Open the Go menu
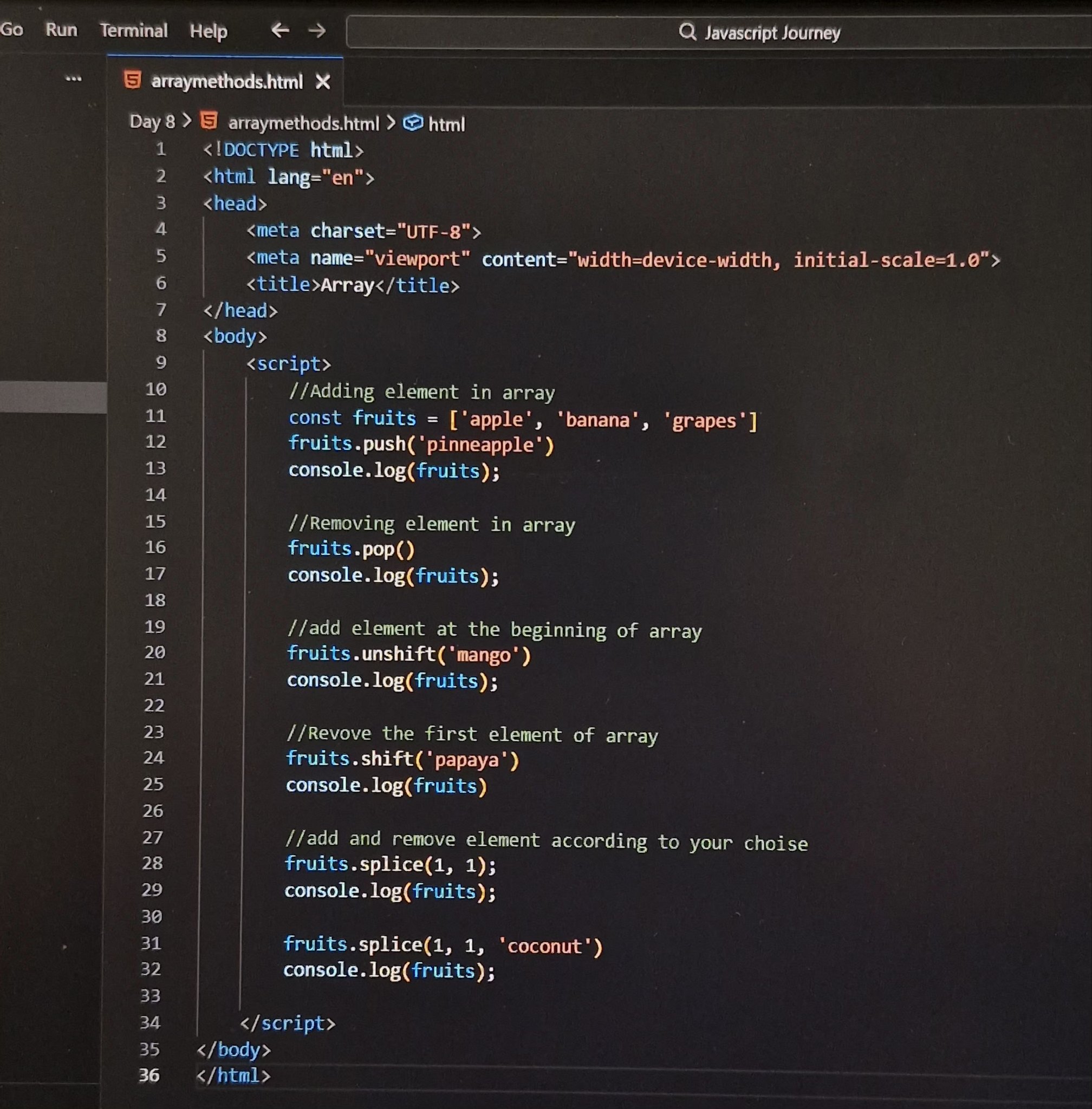The width and height of the screenshot is (1092, 1109). point(11,29)
